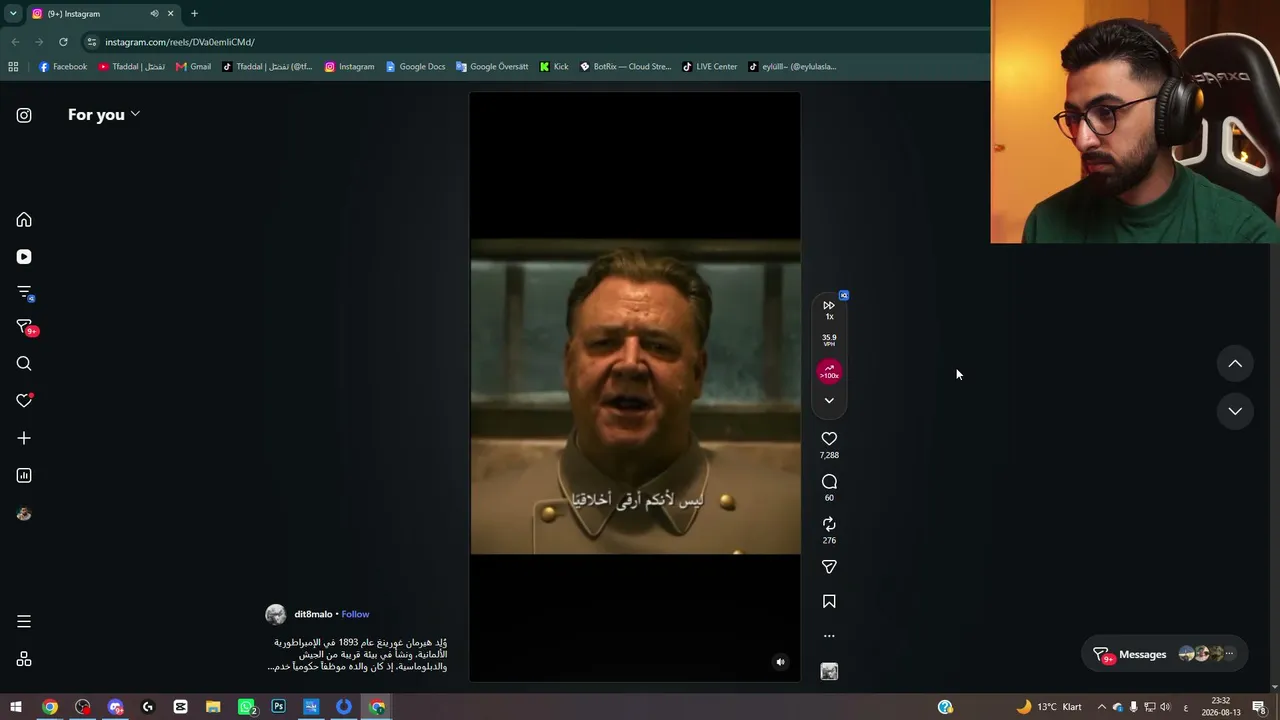Open dit8malo profile username
The width and height of the screenshot is (1280, 720).
(x=313, y=614)
